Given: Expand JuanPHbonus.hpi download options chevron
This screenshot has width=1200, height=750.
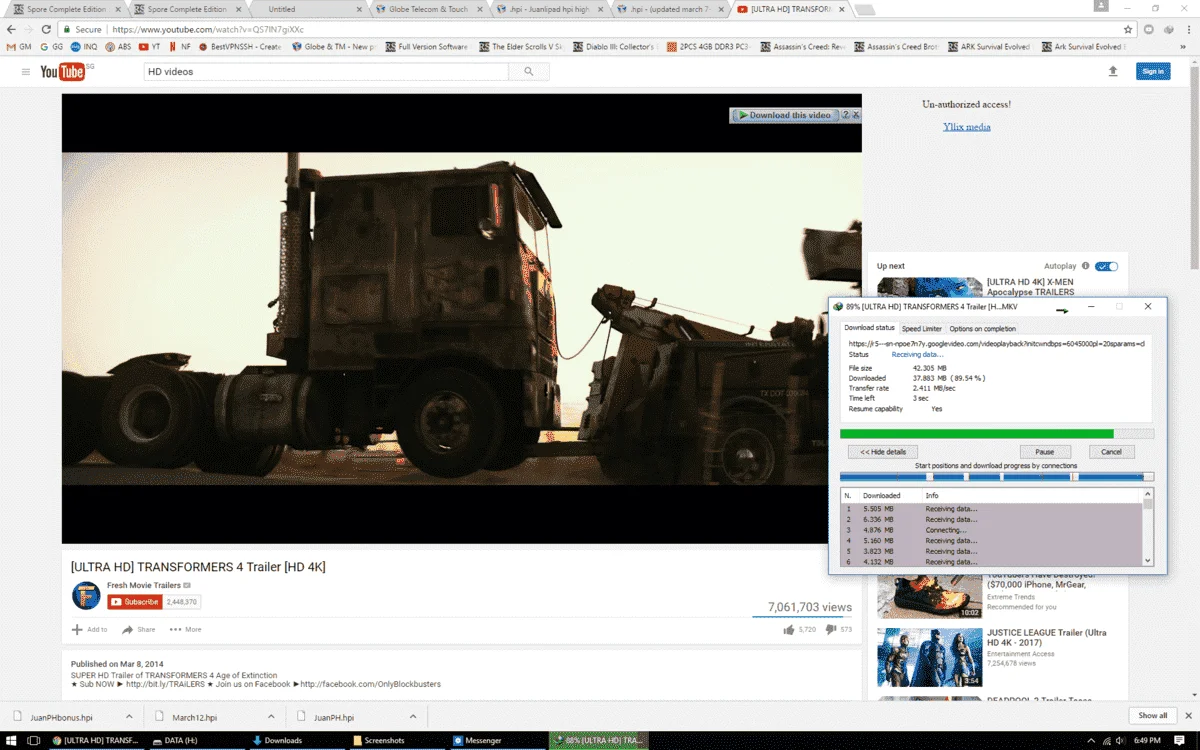Looking at the screenshot, I should pyautogui.click(x=129, y=717).
